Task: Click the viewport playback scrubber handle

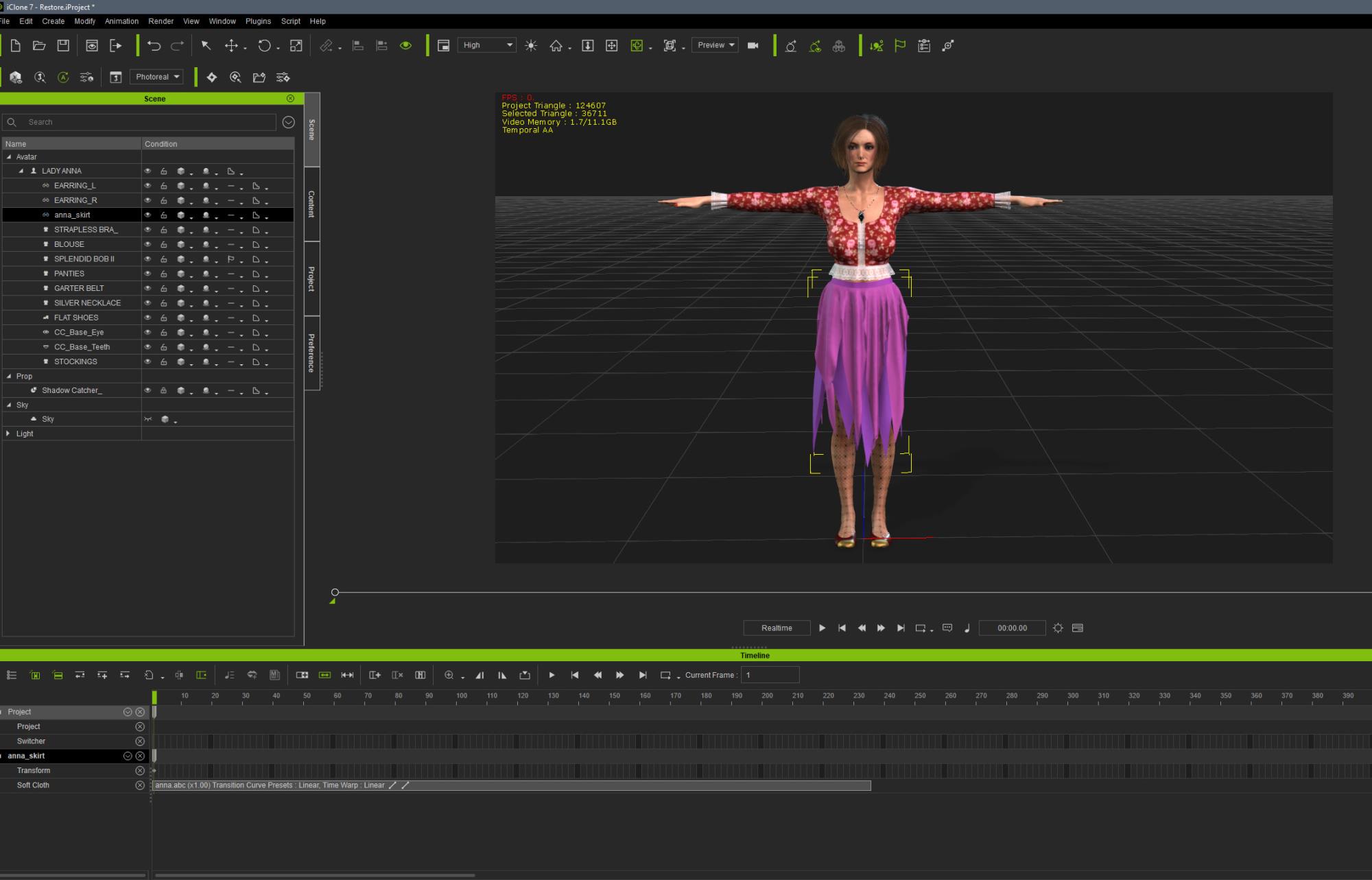Action: (x=335, y=592)
